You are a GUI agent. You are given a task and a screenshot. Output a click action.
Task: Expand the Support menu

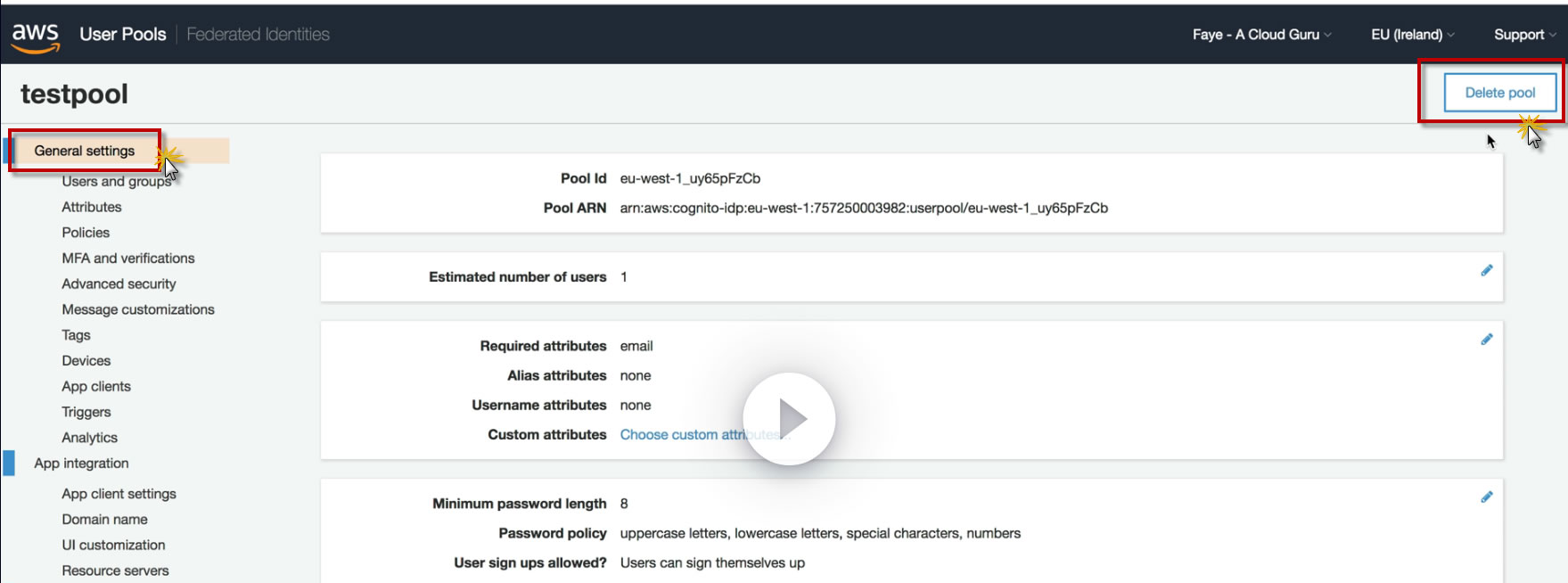1524,35
